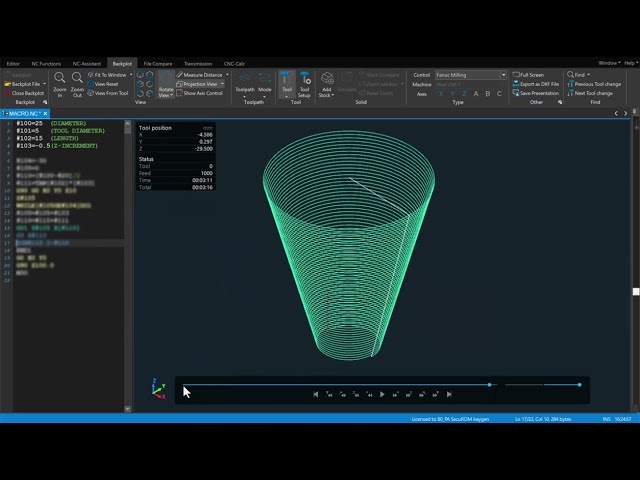Click Export as DXF File
Image resolution: width=640 pixels, height=480 pixels.
pyautogui.click(x=536, y=84)
